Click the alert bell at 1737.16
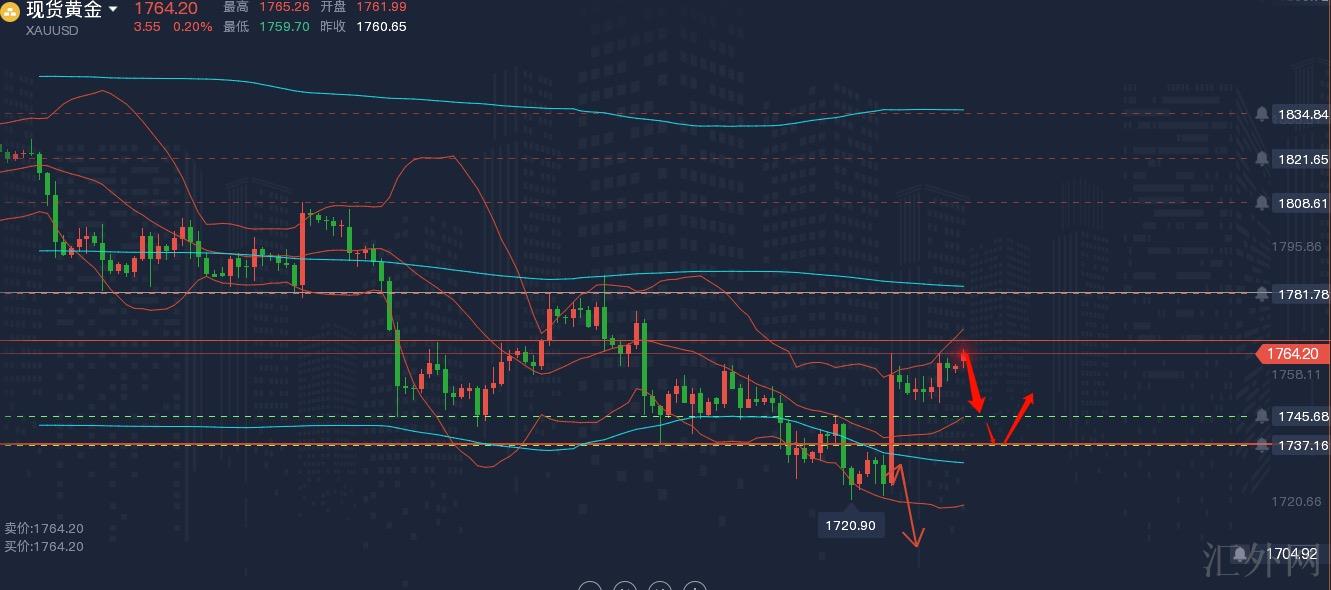Viewport: 1331px width, 590px height. (1263, 445)
